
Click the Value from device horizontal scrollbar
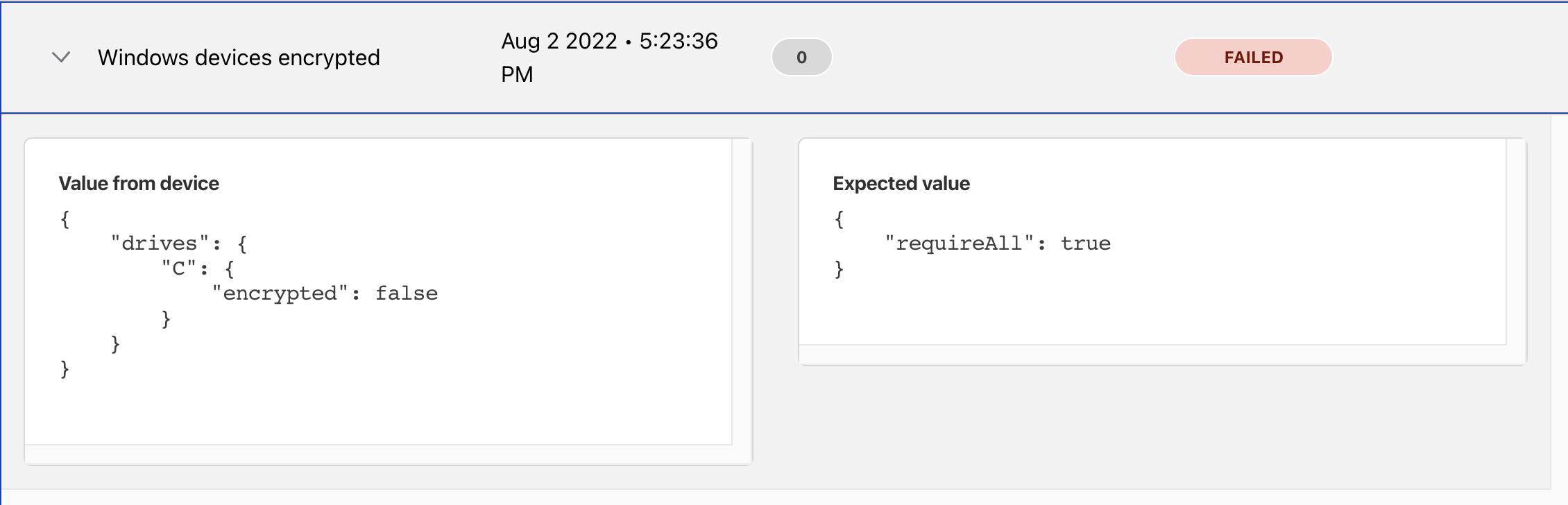[x=378, y=454]
